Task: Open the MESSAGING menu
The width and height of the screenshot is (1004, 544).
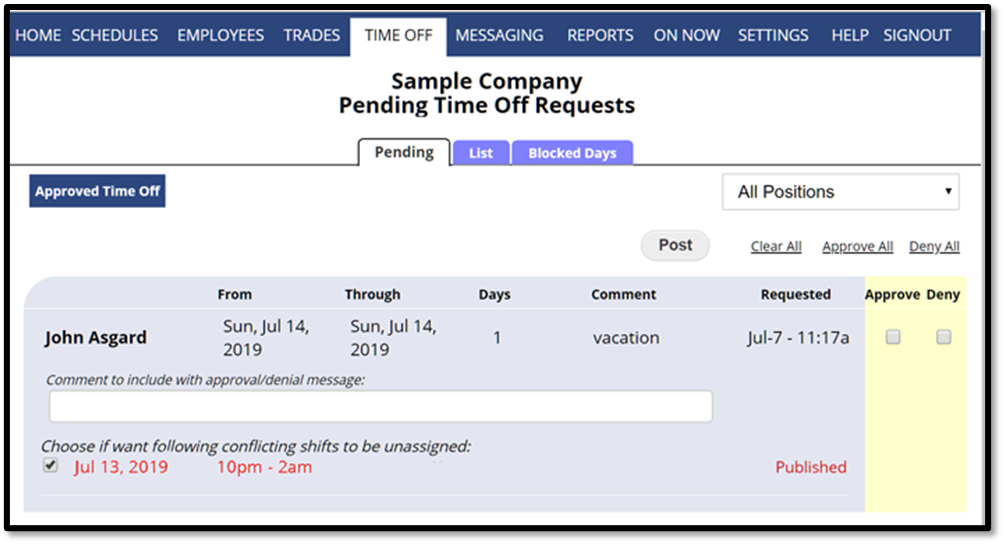Action: (x=499, y=35)
